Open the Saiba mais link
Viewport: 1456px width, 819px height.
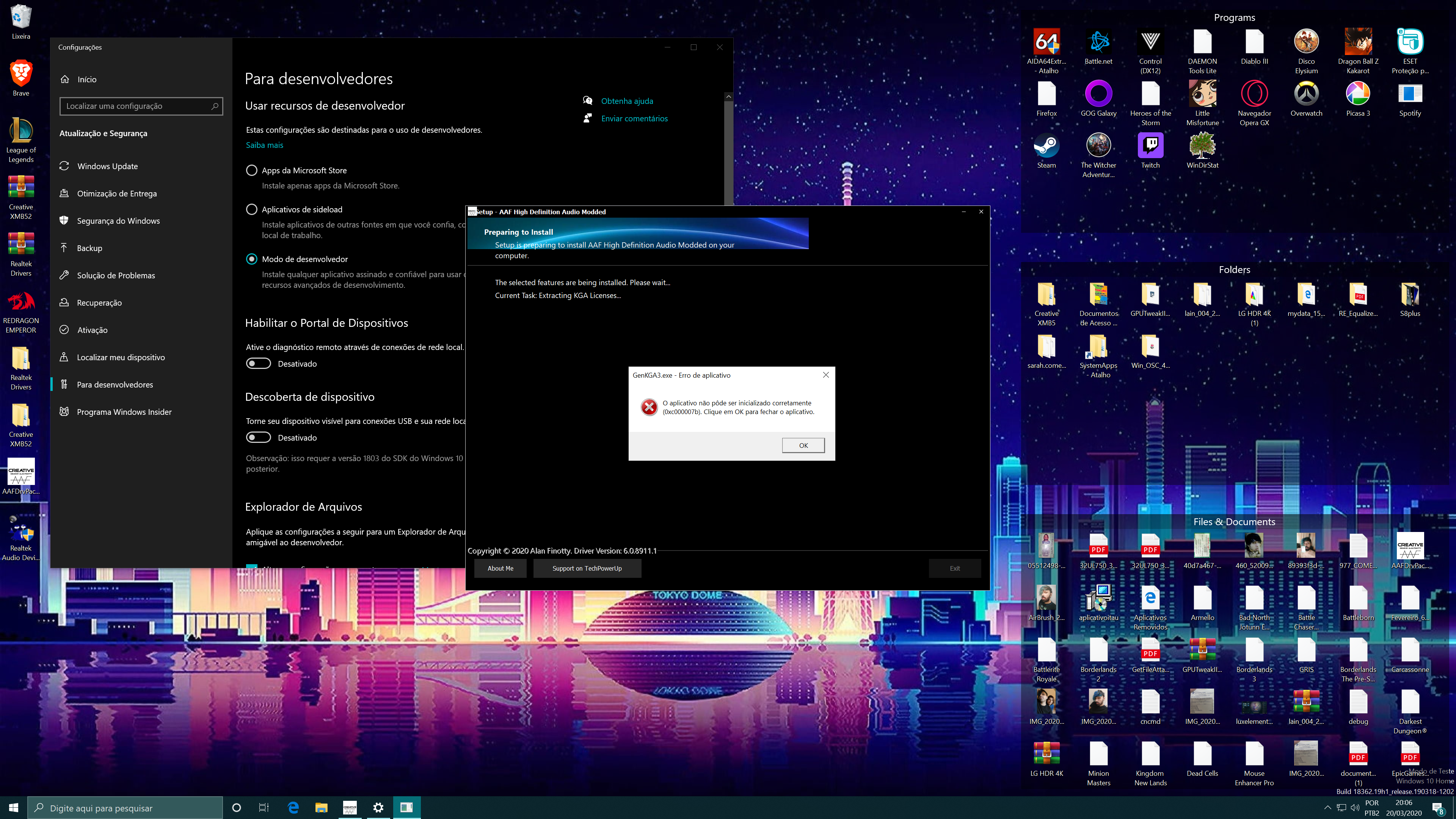tap(264, 145)
